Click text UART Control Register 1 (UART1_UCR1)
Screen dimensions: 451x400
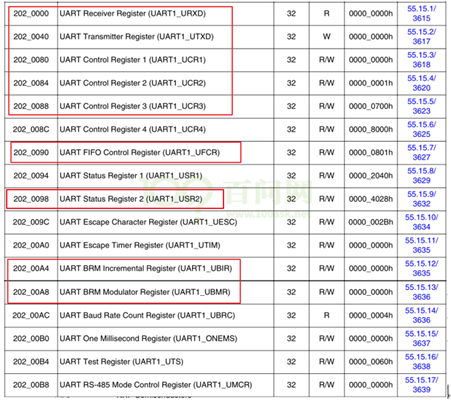(x=133, y=60)
